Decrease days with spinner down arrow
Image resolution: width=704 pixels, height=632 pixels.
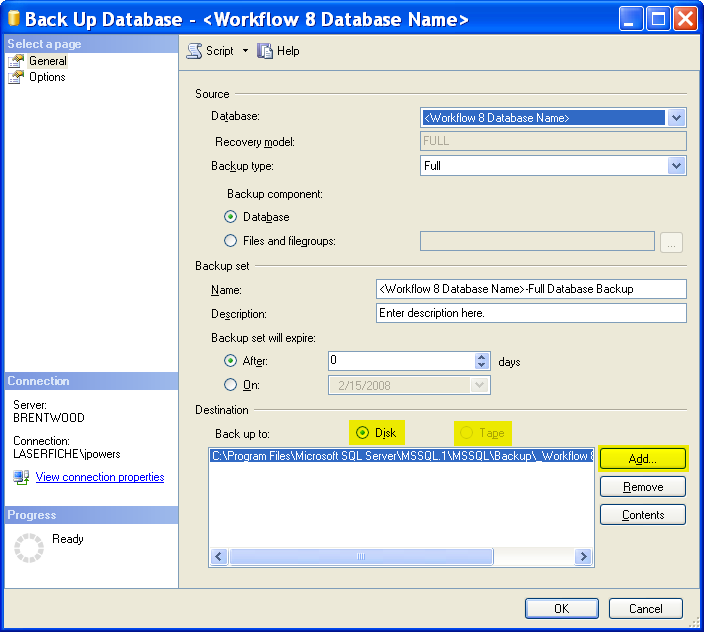point(481,365)
